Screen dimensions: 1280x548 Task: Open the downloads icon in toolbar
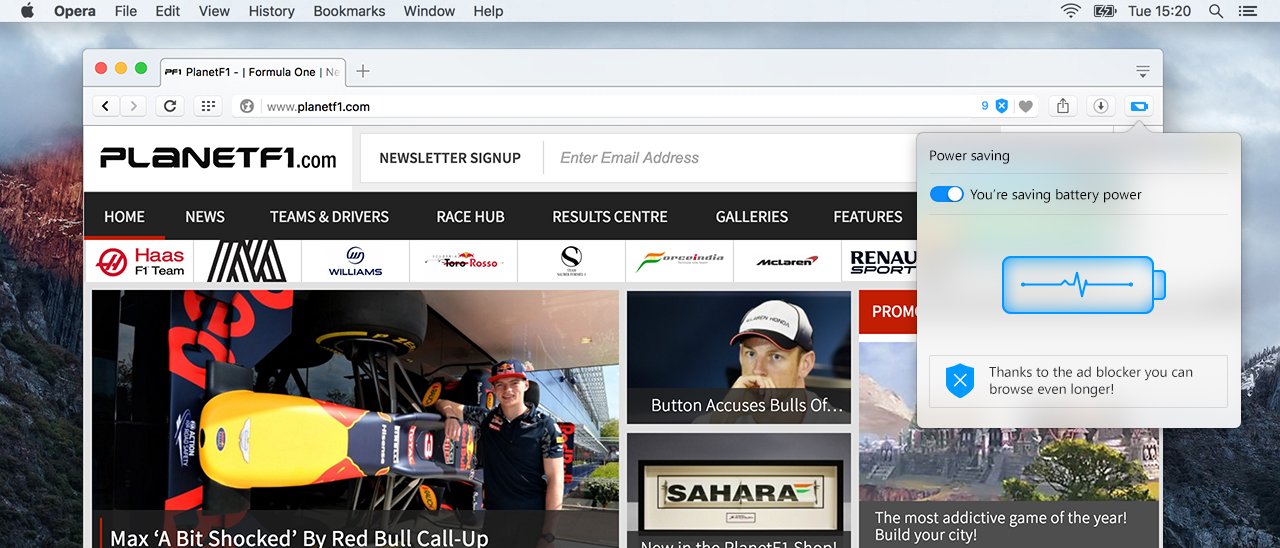click(x=1101, y=106)
